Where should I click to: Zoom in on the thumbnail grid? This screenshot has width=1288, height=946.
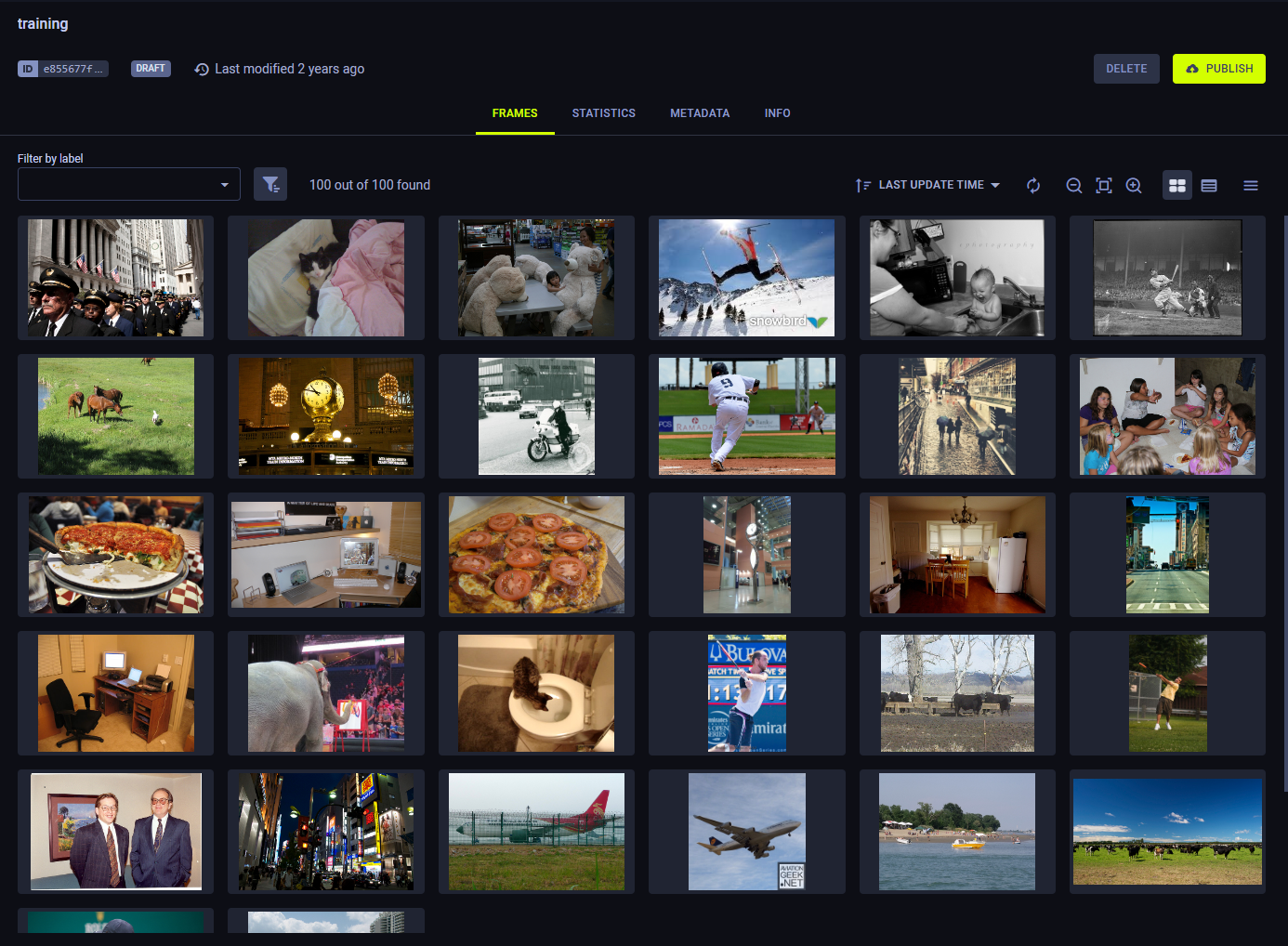pos(1134,185)
